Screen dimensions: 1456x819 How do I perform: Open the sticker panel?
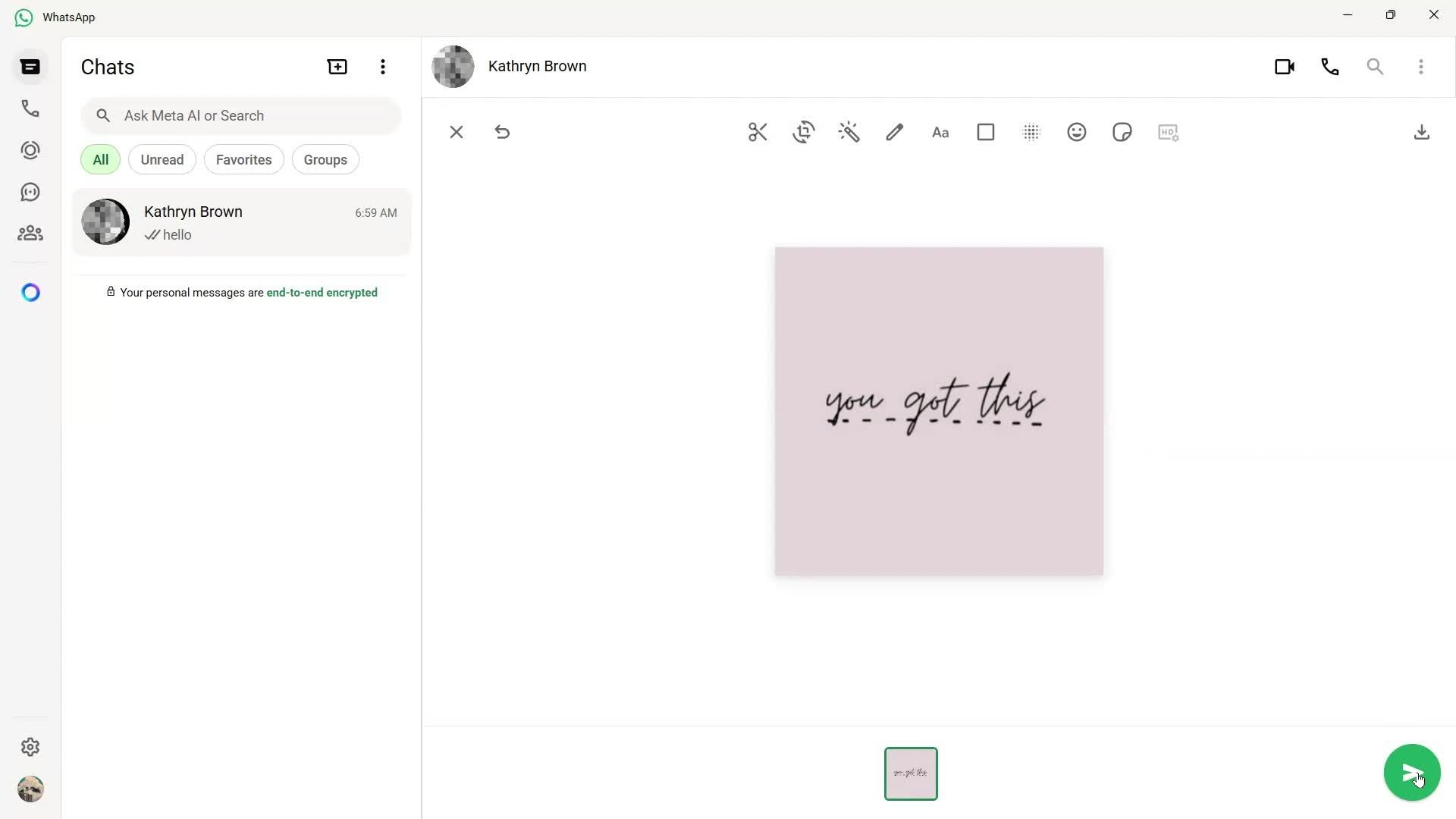(x=1122, y=132)
